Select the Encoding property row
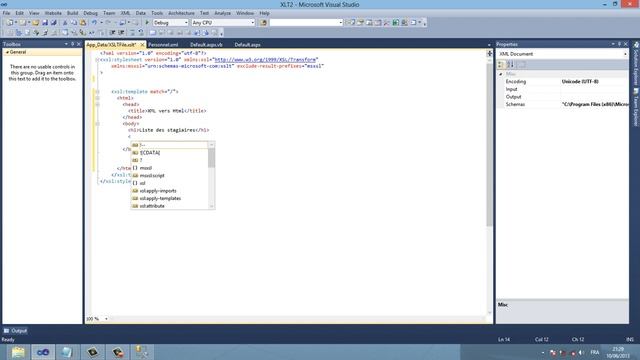The height and width of the screenshot is (360, 640). click(562, 82)
